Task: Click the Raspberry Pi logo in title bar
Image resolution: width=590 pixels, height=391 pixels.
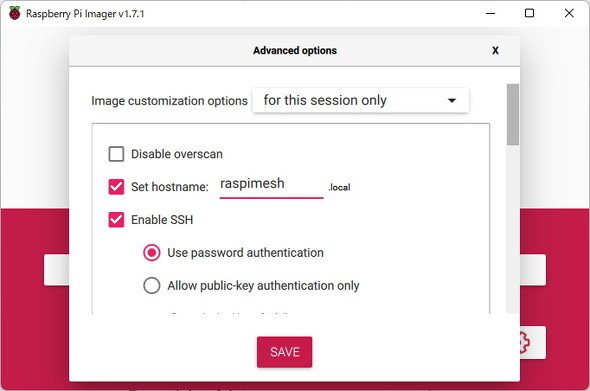Action: click(x=15, y=13)
